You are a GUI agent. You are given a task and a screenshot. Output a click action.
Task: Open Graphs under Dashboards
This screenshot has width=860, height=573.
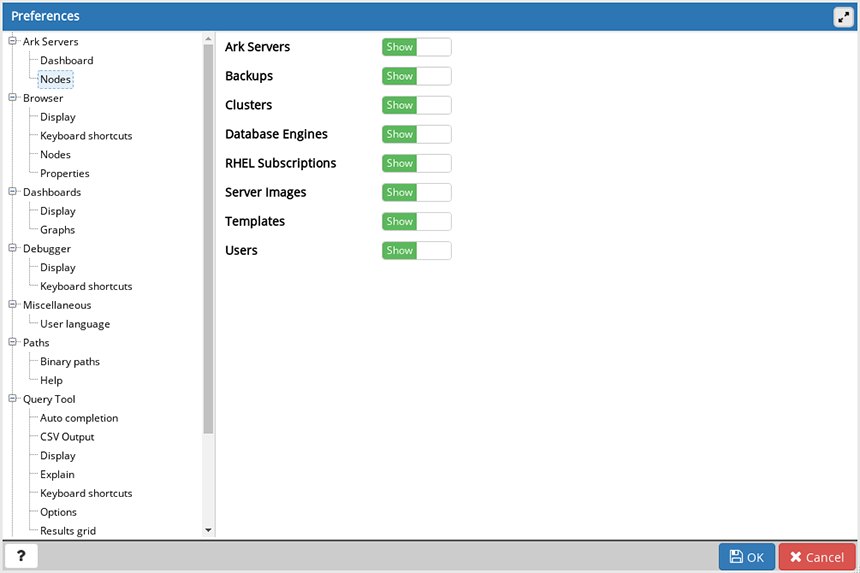point(58,230)
